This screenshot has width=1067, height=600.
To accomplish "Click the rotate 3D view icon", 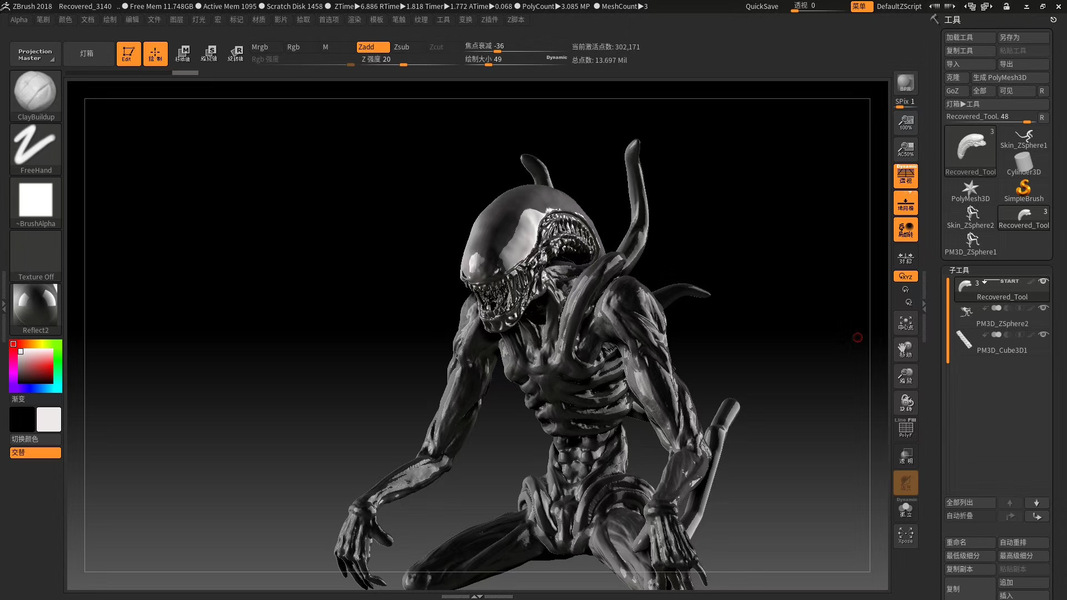I will pos(906,403).
